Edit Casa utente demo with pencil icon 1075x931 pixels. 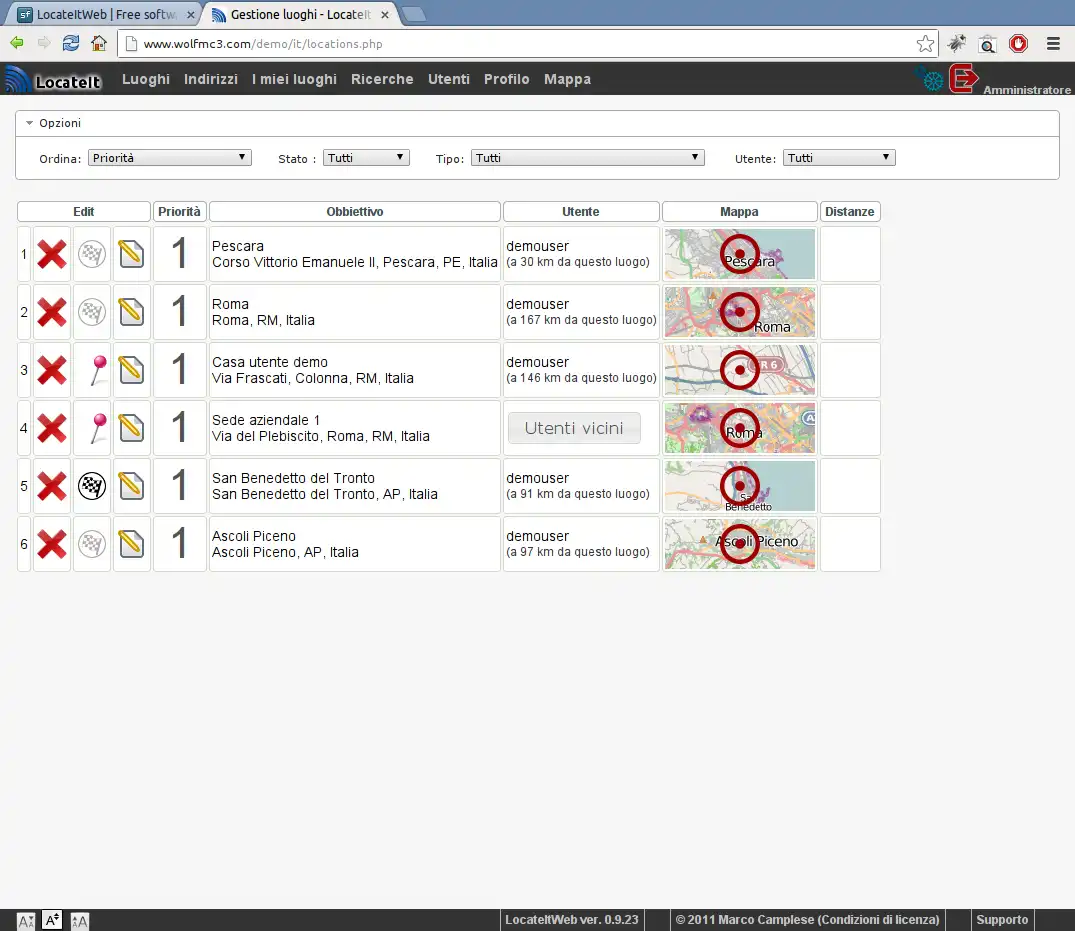(x=132, y=370)
